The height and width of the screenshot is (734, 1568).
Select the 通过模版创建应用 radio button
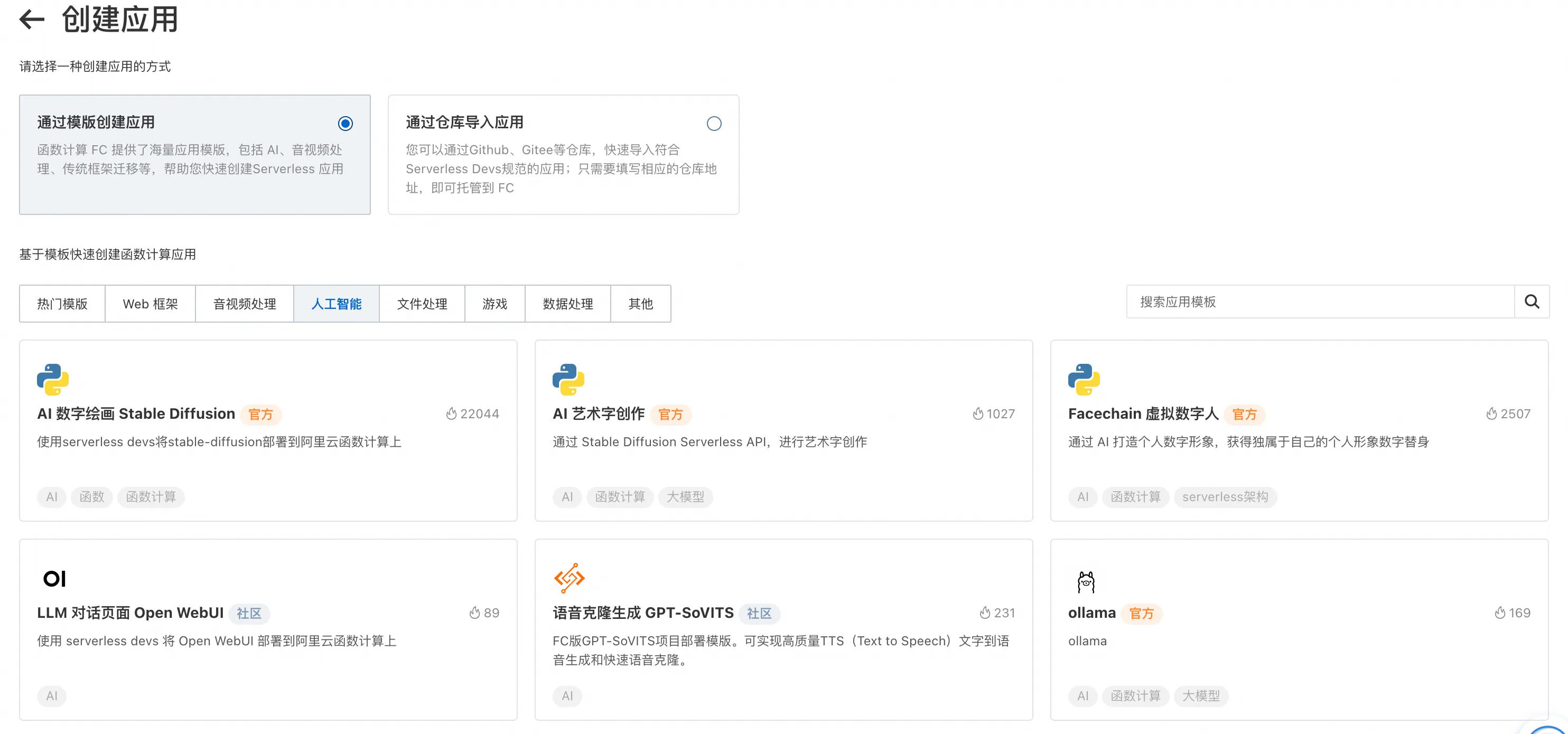pyautogui.click(x=345, y=124)
